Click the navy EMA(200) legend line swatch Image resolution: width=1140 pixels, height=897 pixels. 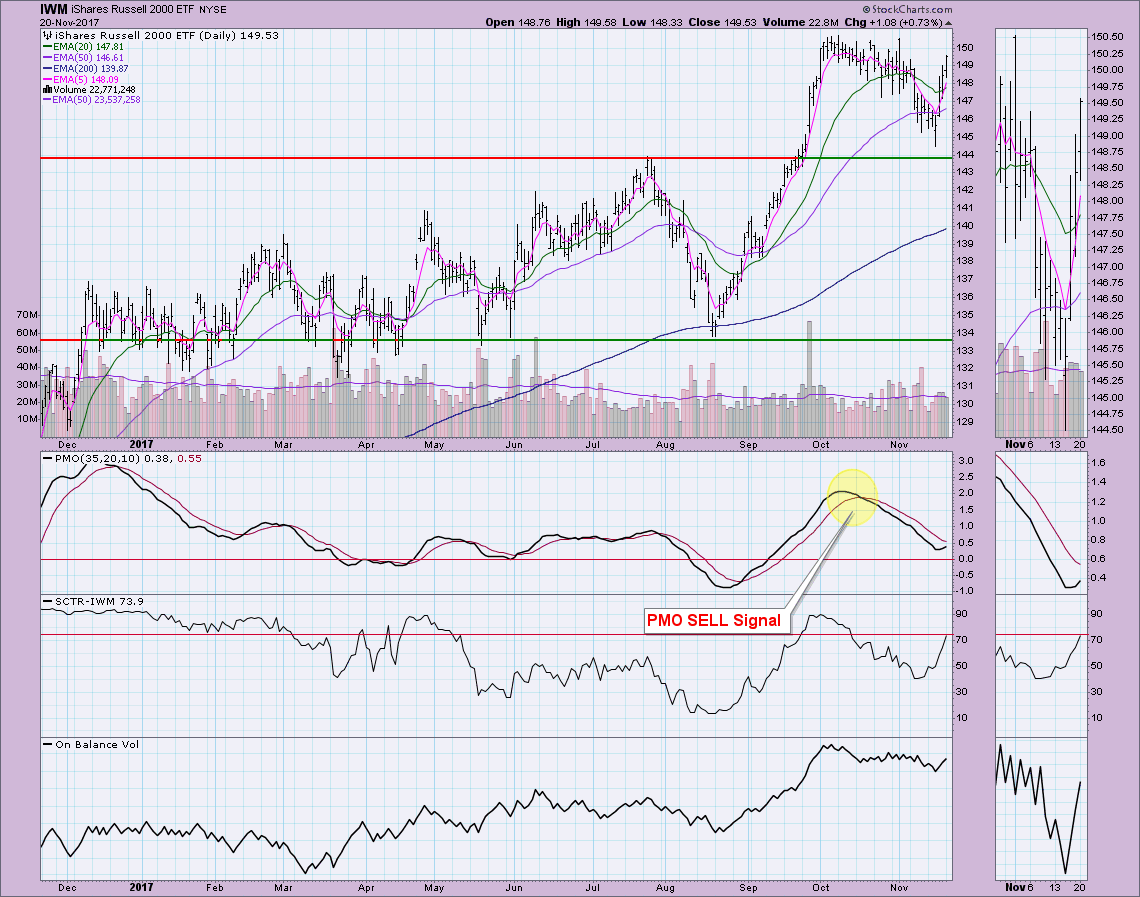tap(47, 68)
